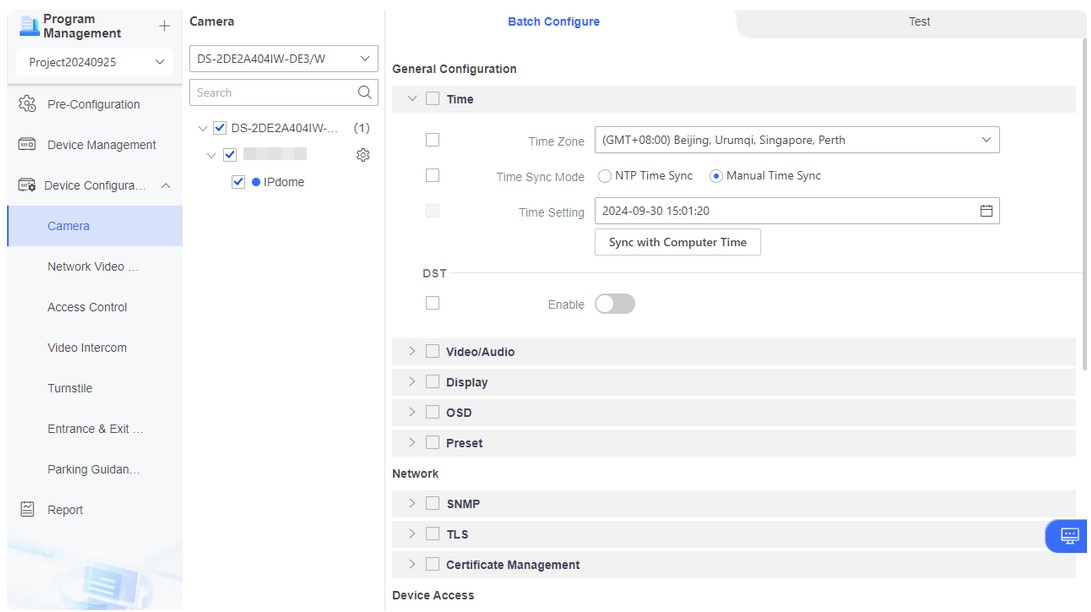This screenshot has height=612, width=1091.
Task: Uncheck the IPdome camera checkbox
Action: click(238, 182)
